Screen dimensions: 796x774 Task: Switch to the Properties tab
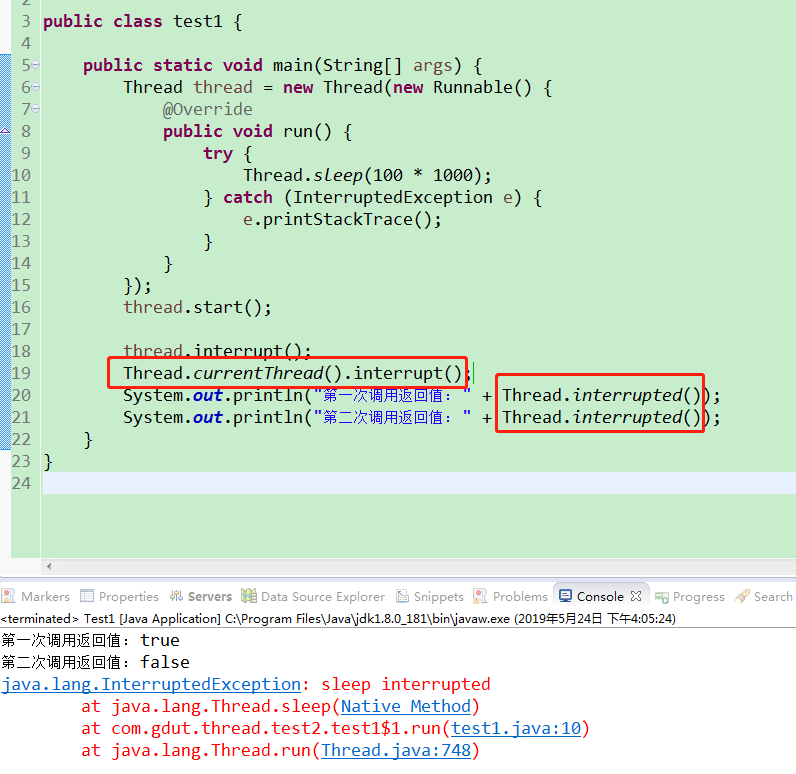(120, 596)
